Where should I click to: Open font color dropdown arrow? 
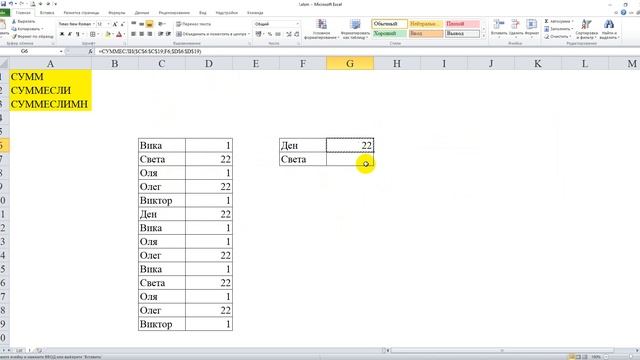pyautogui.click(x=124, y=34)
